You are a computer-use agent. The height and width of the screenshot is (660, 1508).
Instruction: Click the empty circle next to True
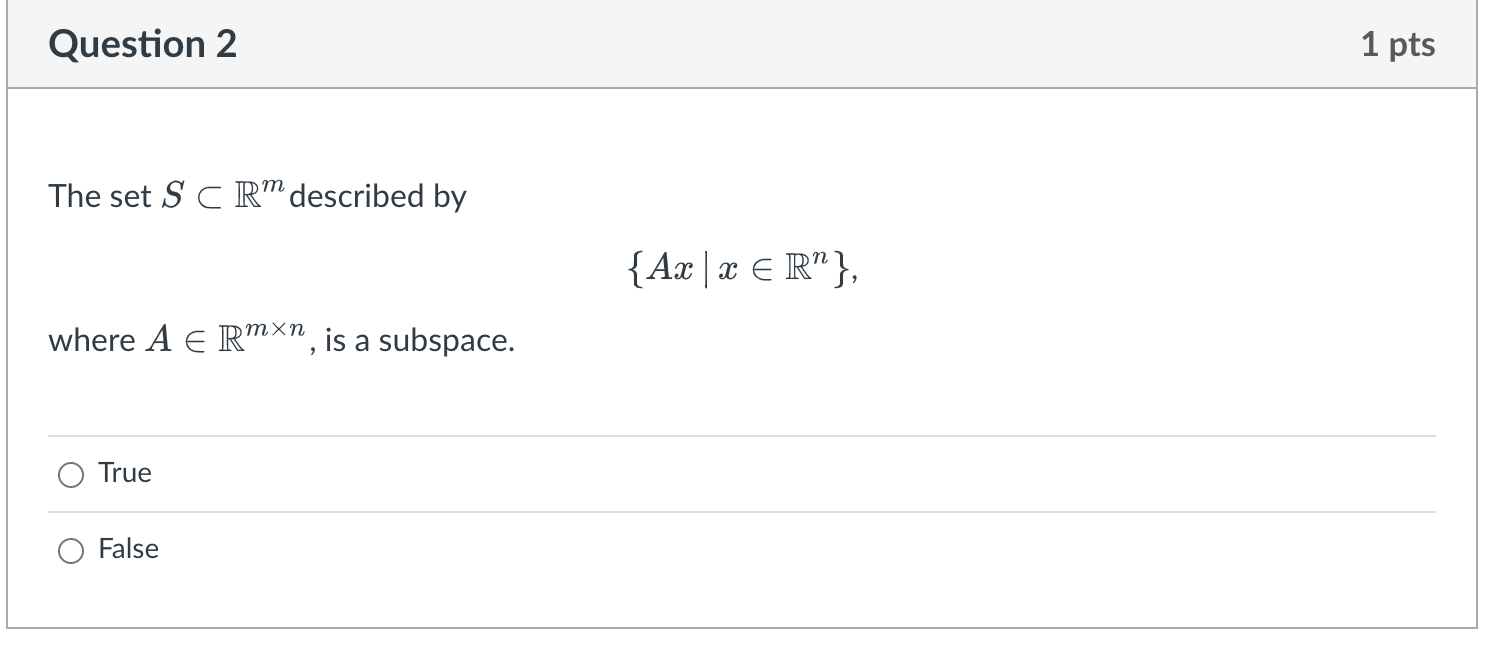[x=70, y=474]
